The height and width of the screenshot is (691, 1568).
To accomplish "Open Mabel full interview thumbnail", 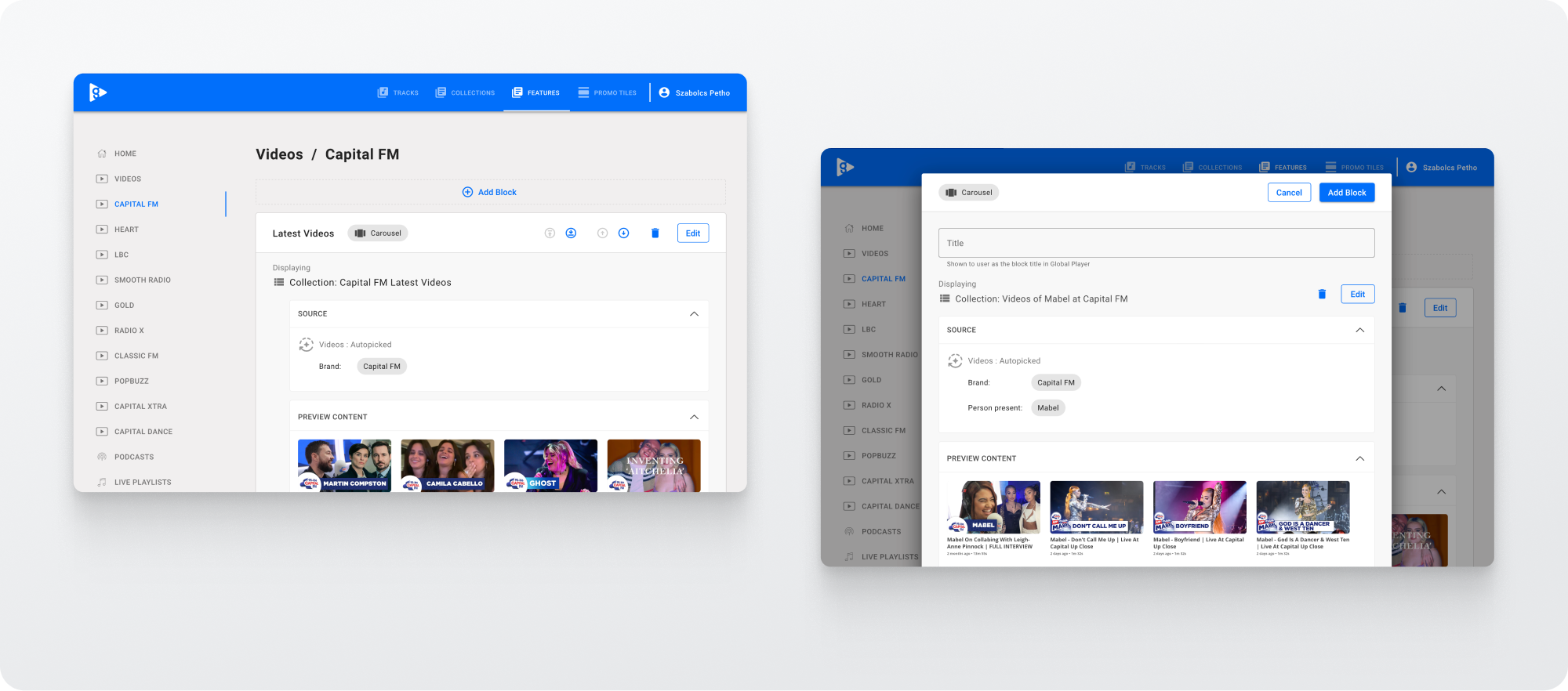I will [x=993, y=508].
